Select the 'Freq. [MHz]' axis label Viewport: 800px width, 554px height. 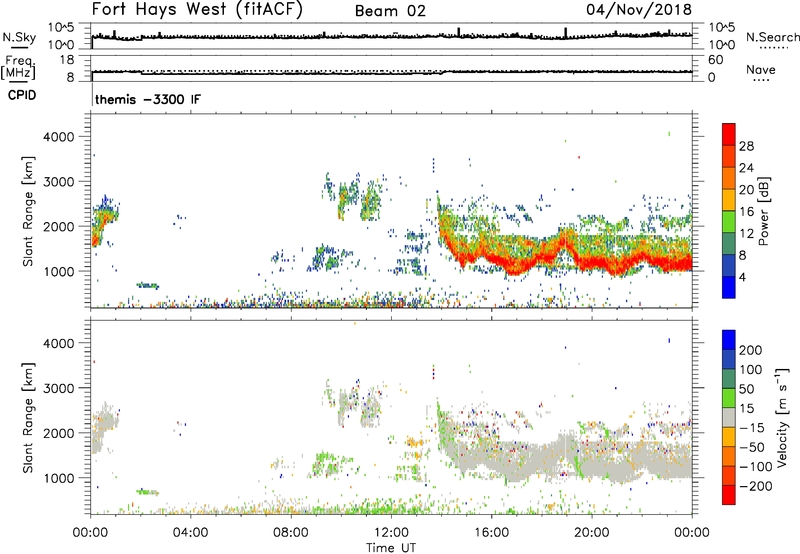(x=19, y=68)
